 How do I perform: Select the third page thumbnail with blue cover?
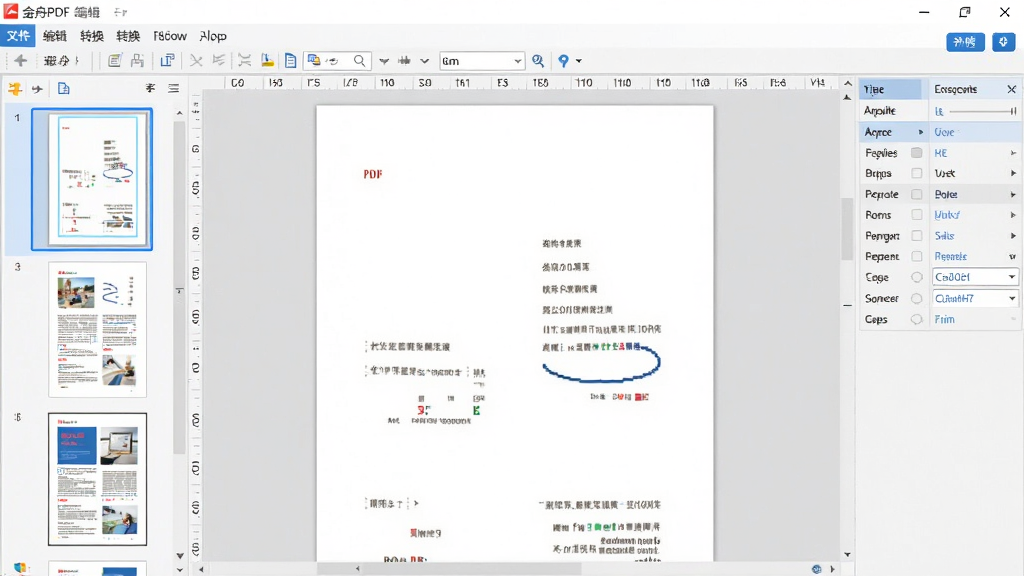(x=97, y=479)
